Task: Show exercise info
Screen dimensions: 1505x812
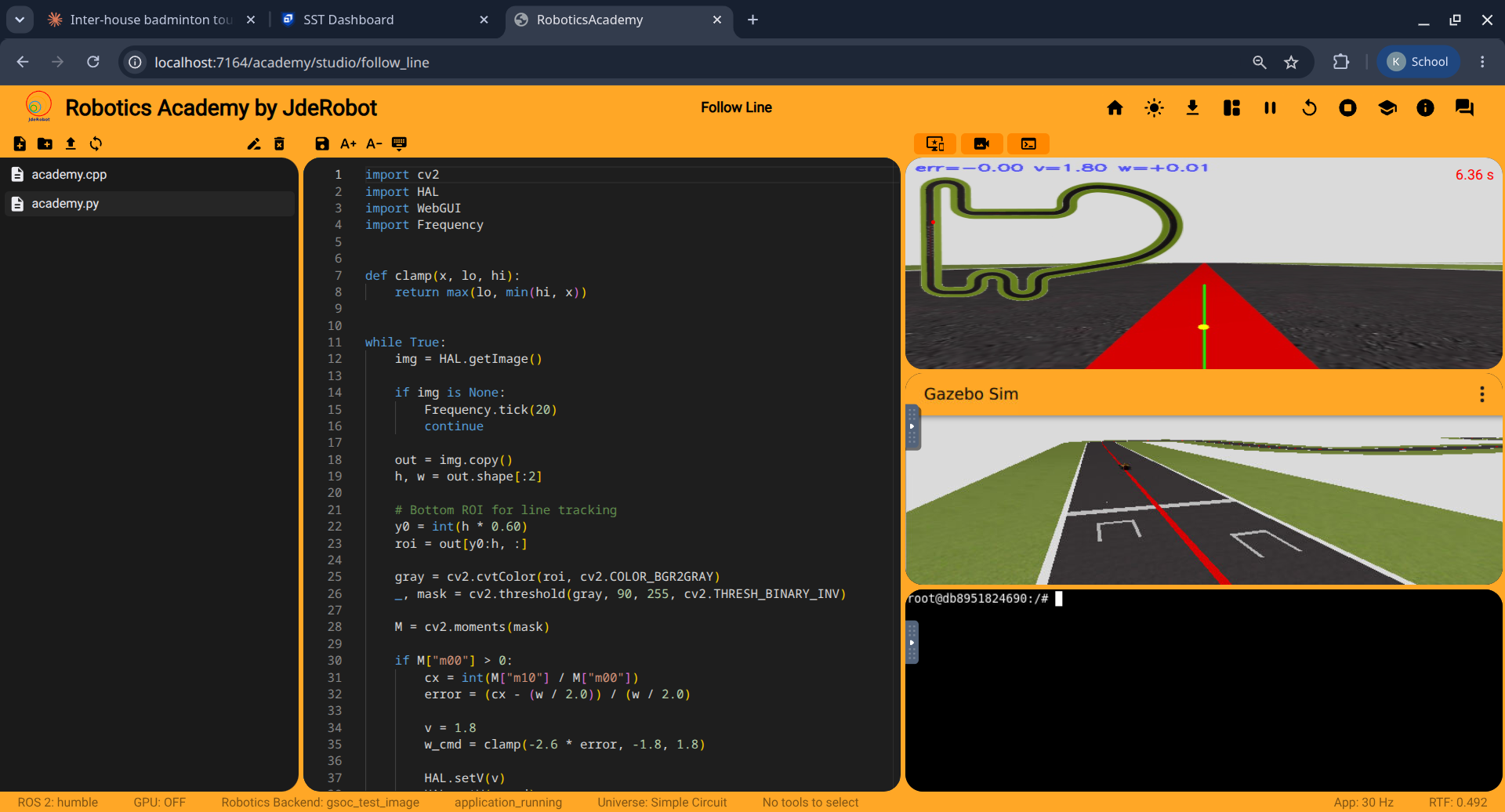Action: [x=1425, y=108]
